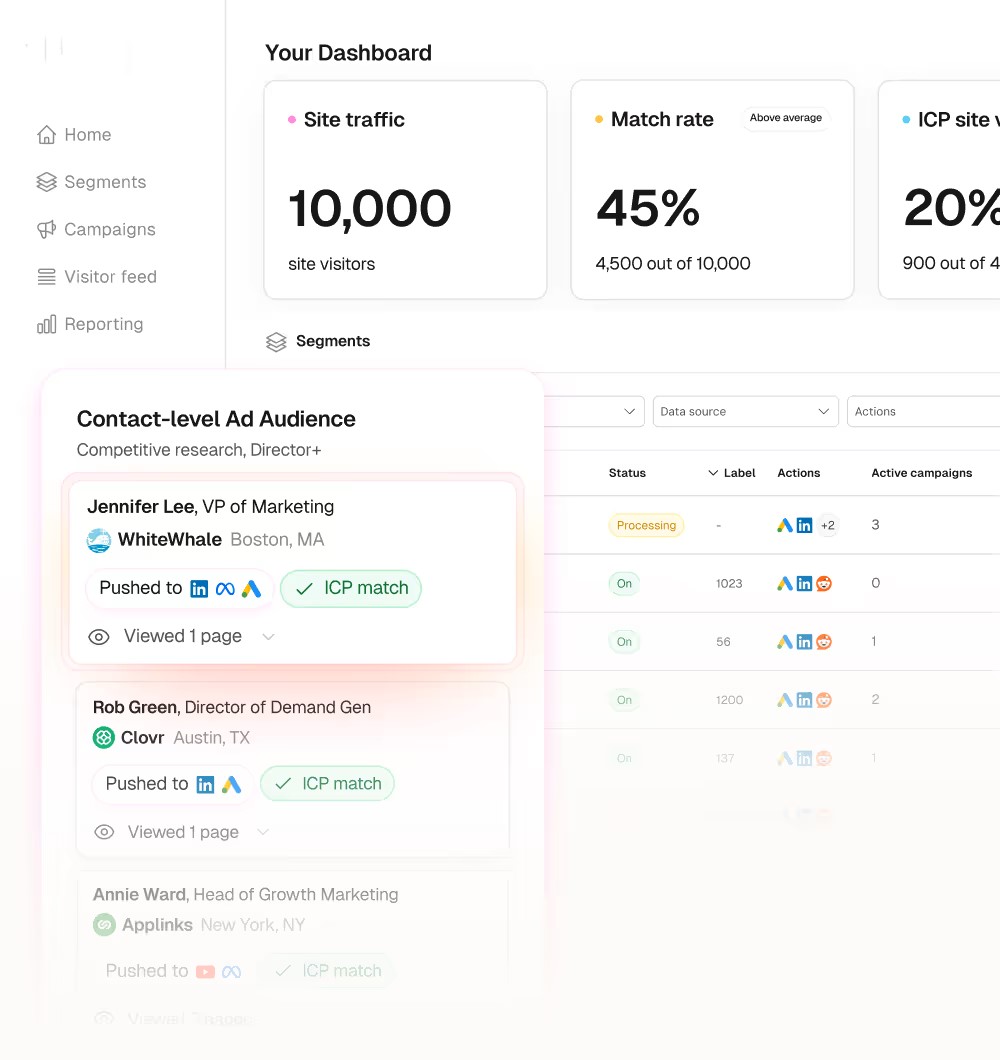
Task: Click the +2 more actions badge
Action: 827,525
